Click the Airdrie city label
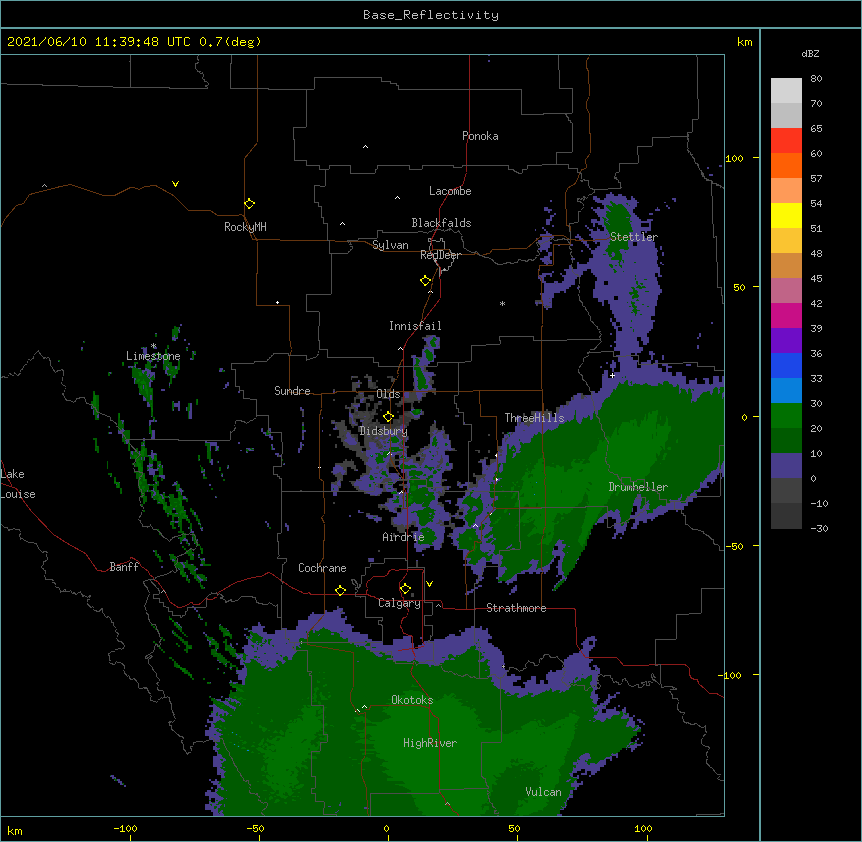Screen dimensions: 862x842 pyautogui.click(x=404, y=537)
